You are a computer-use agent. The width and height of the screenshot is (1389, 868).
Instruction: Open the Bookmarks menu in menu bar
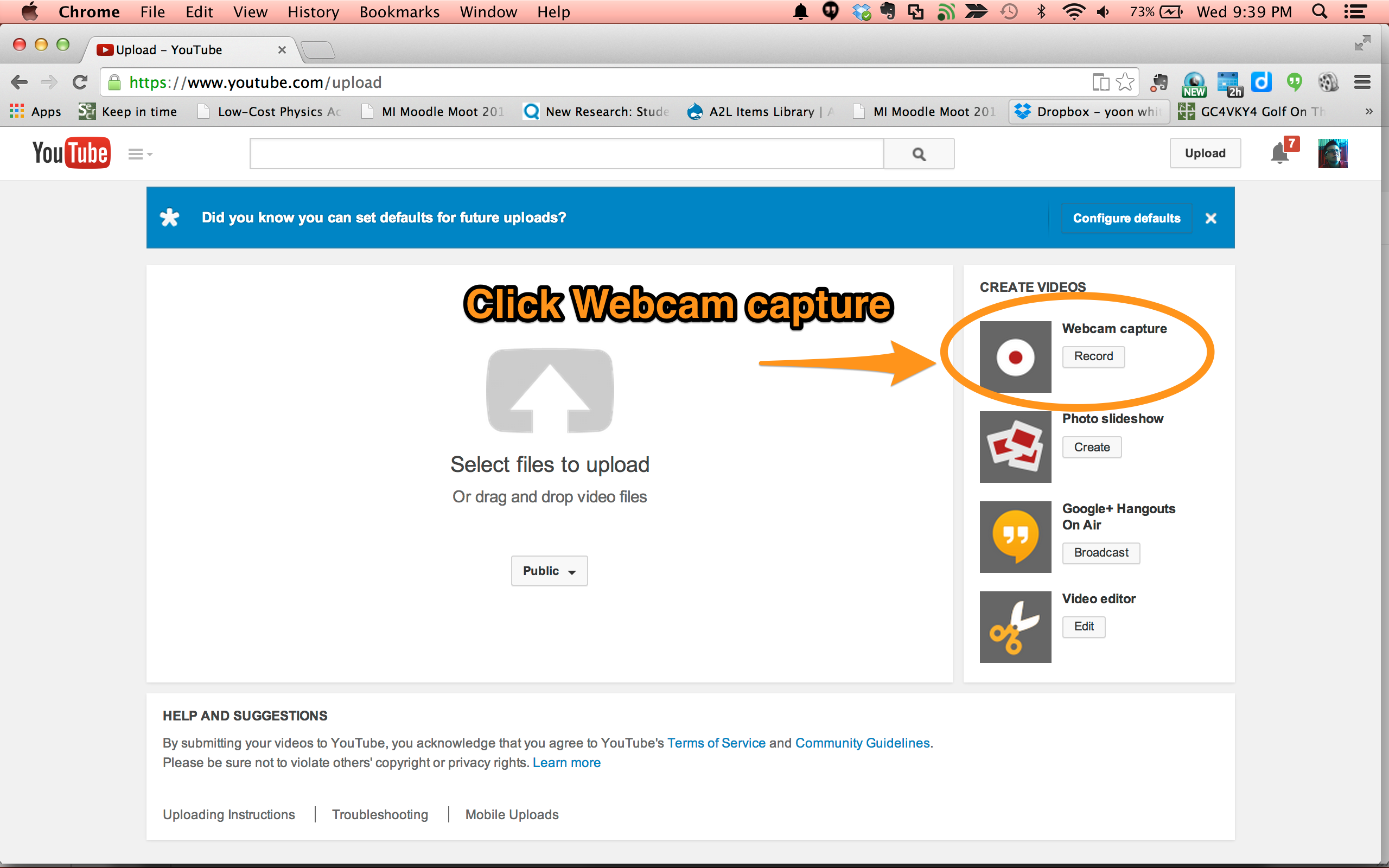click(399, 12)
